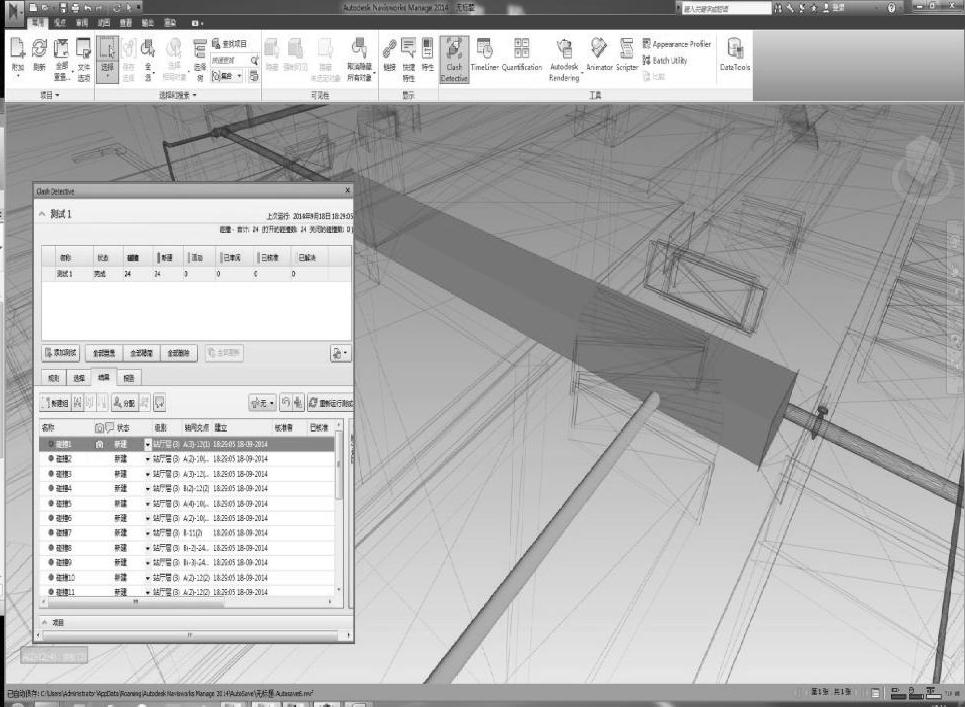This screenshot has width=965, height=707.
Task: Activate the 选择 select tool
Action: click(x=107, y=58)
